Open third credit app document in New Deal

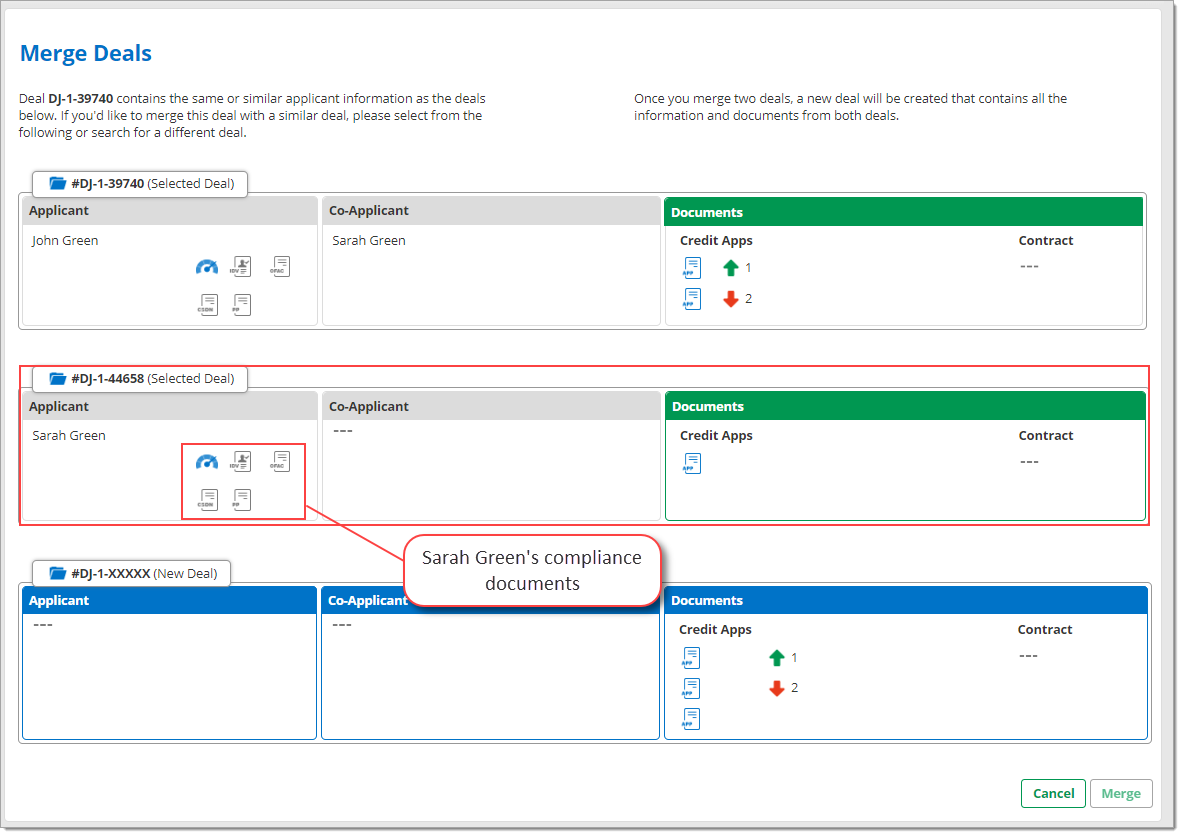691,719
